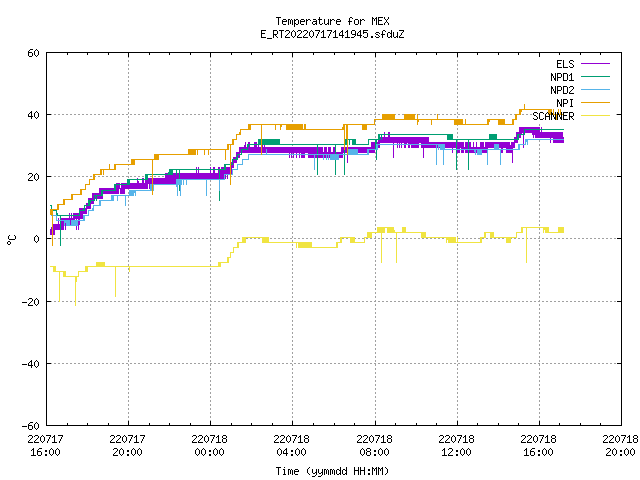
Task: Click the y-axis label -20
Action: [x=31, y=302]
